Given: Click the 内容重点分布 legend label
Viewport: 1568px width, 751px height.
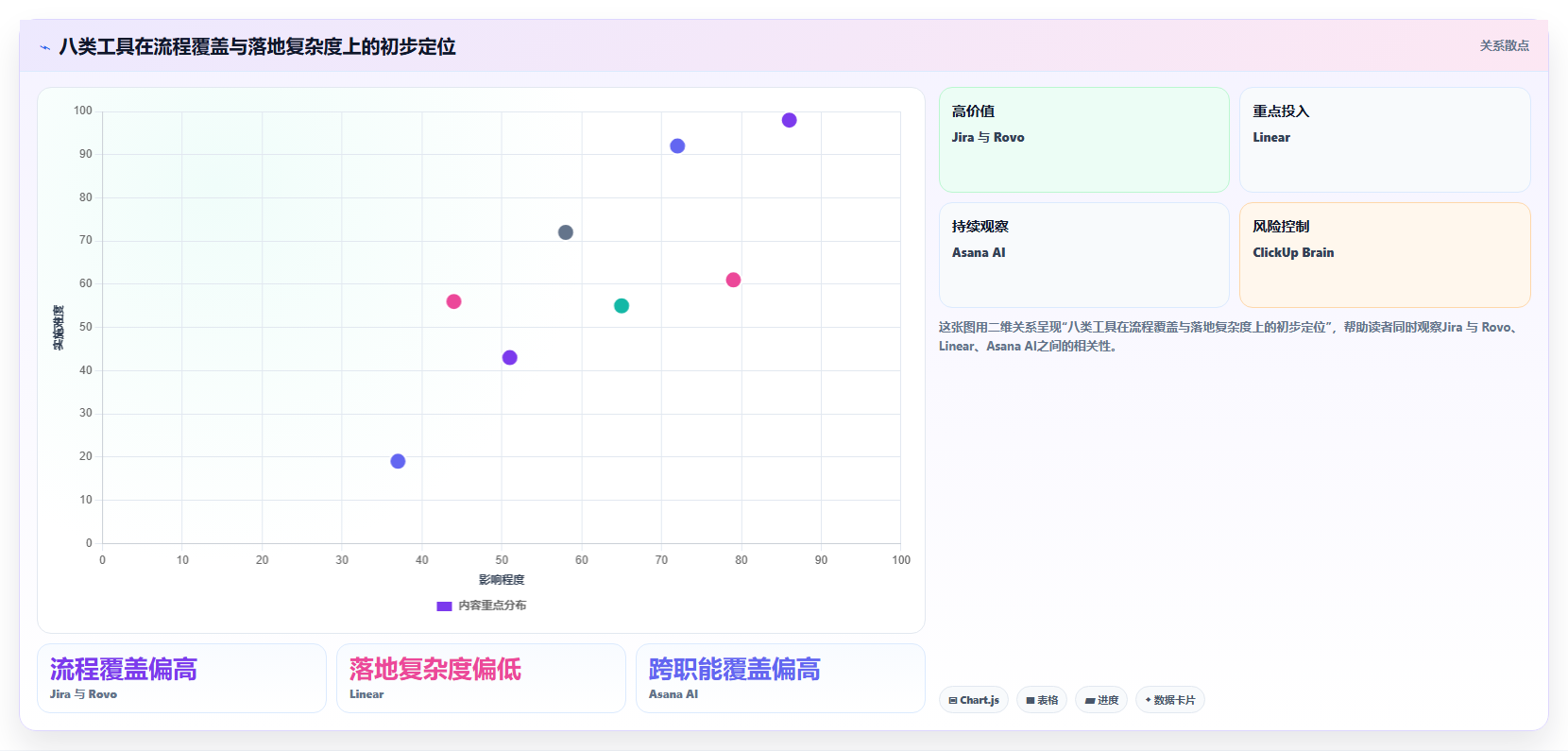Looking at the screenshot, I should click(x=492, y=606).
